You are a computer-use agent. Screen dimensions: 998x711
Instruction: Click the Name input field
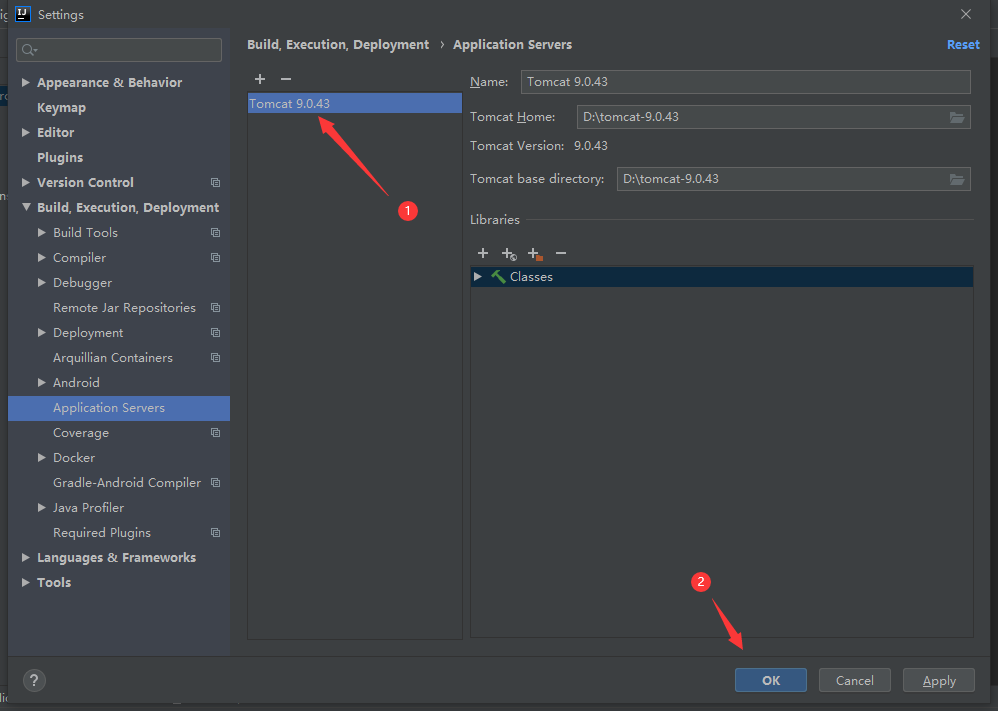[x=745, y=82]
